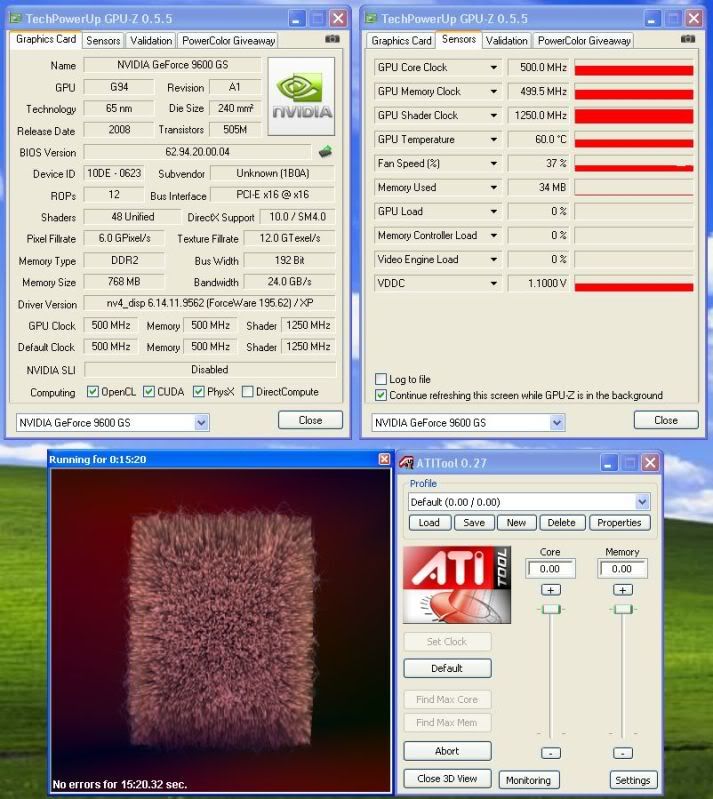Viewport: 713px width, 799px height.
Task: Click the NVIDIA logo image
Action: [x=301, y=96]
